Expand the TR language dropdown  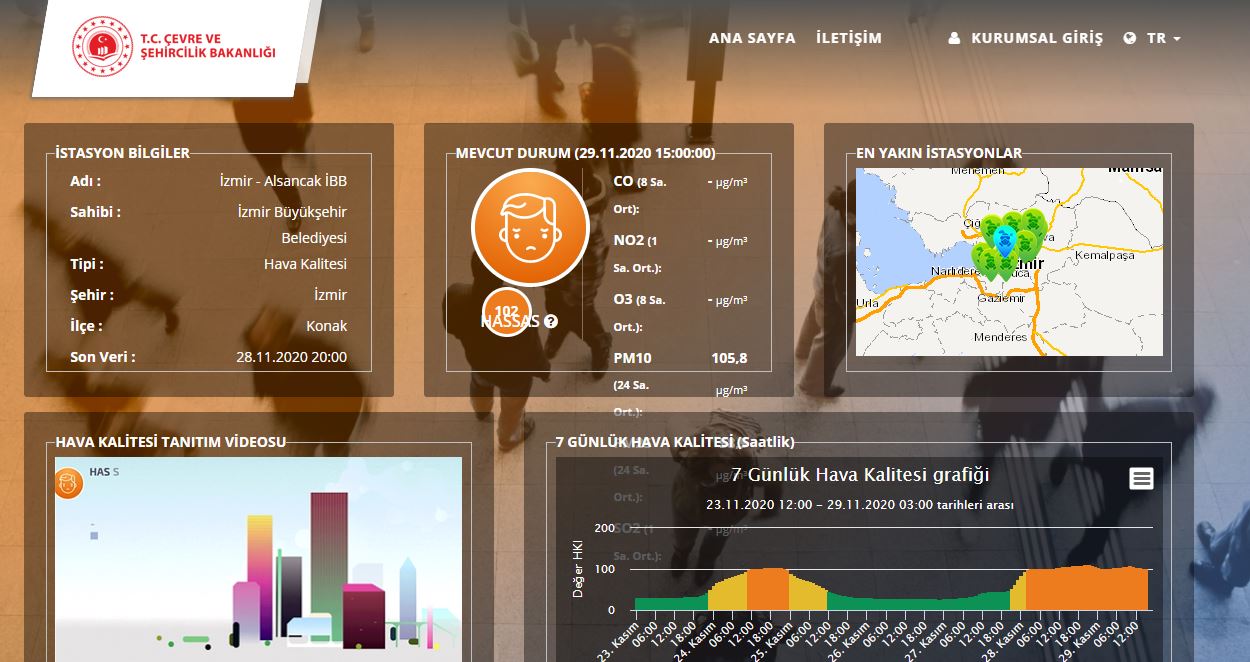1163,38
